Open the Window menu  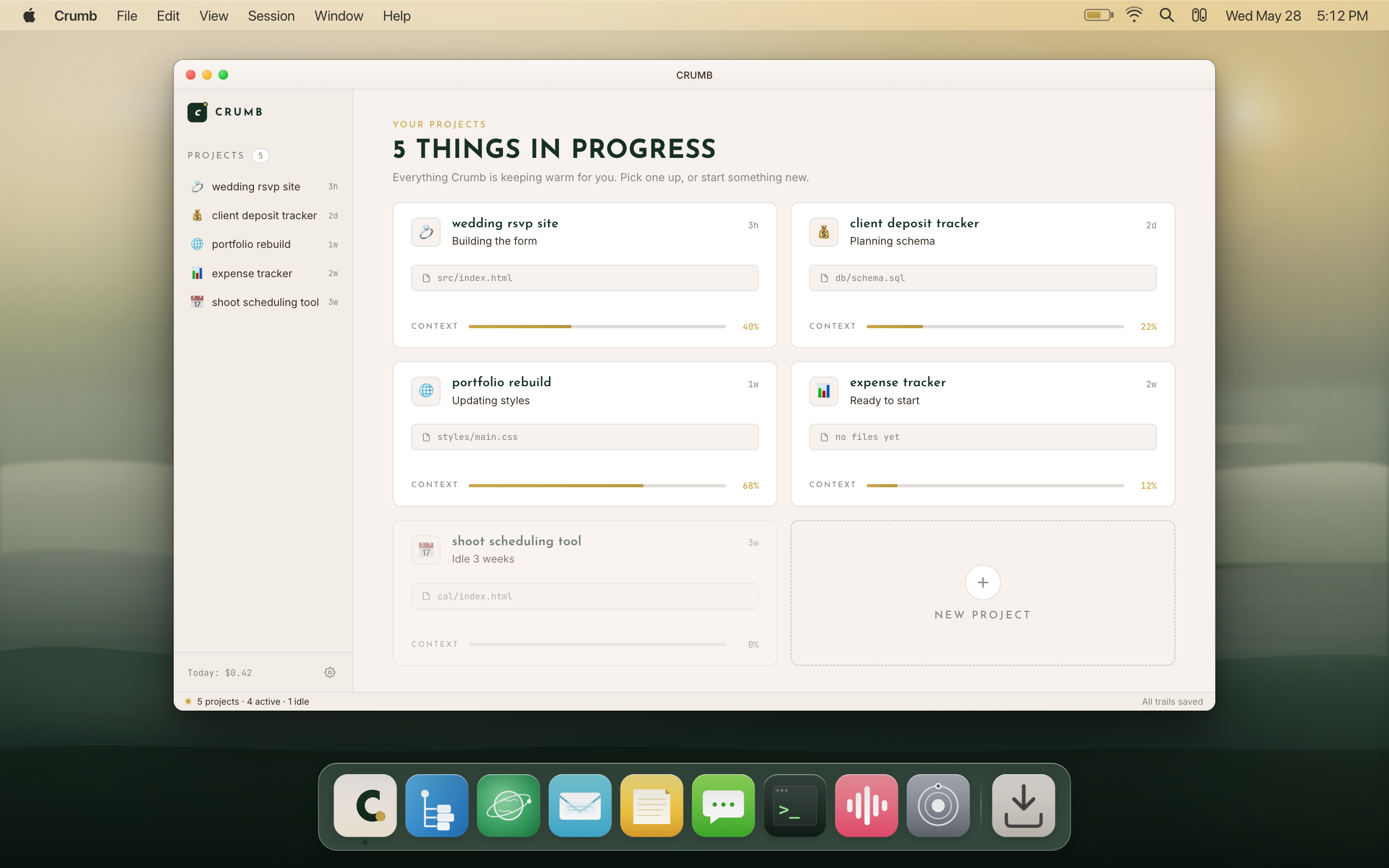(x=339, y=16)
